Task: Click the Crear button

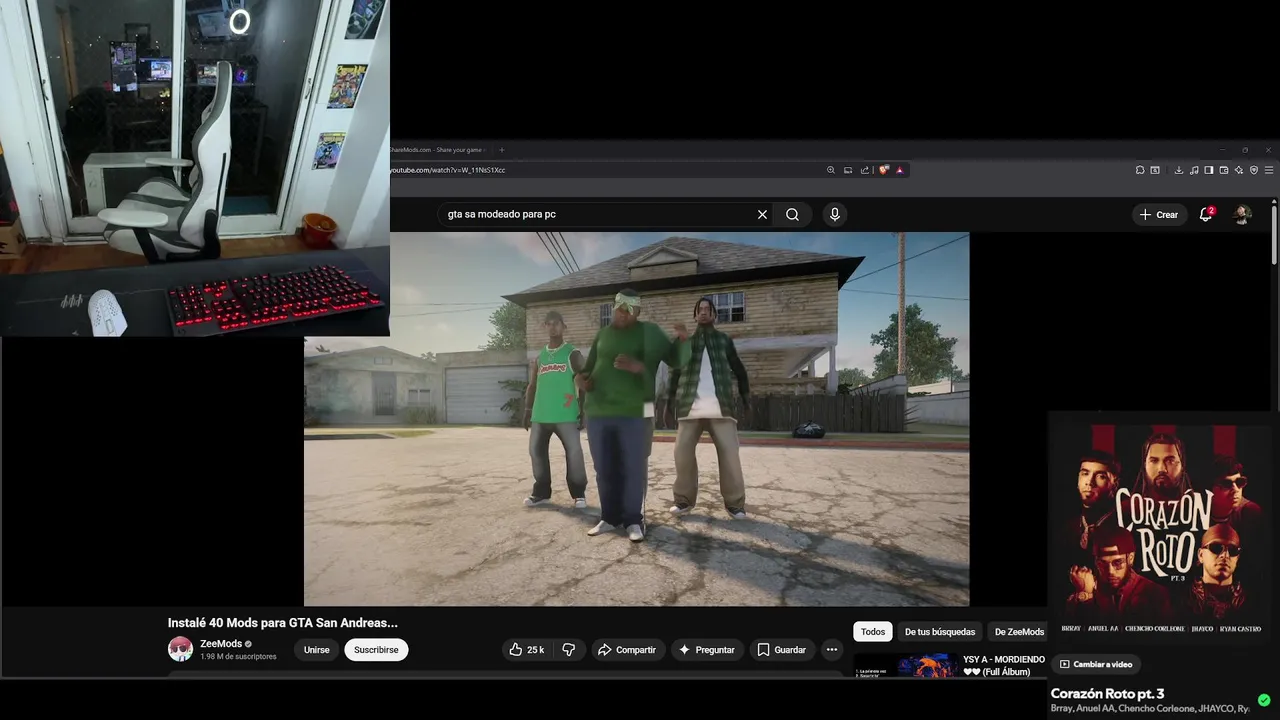Action: pos(1159,214)
